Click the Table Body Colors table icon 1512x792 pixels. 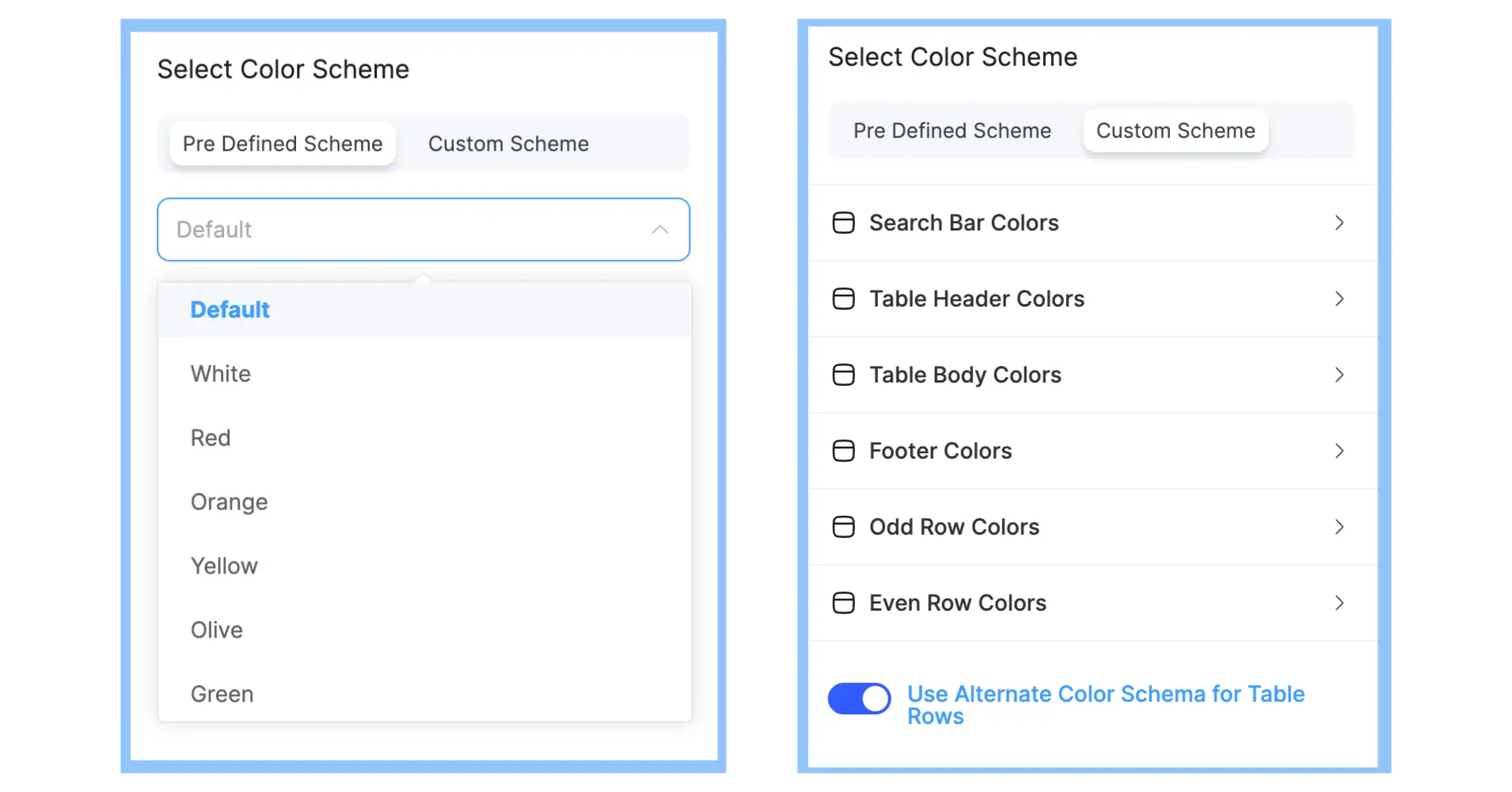[842, 375]
